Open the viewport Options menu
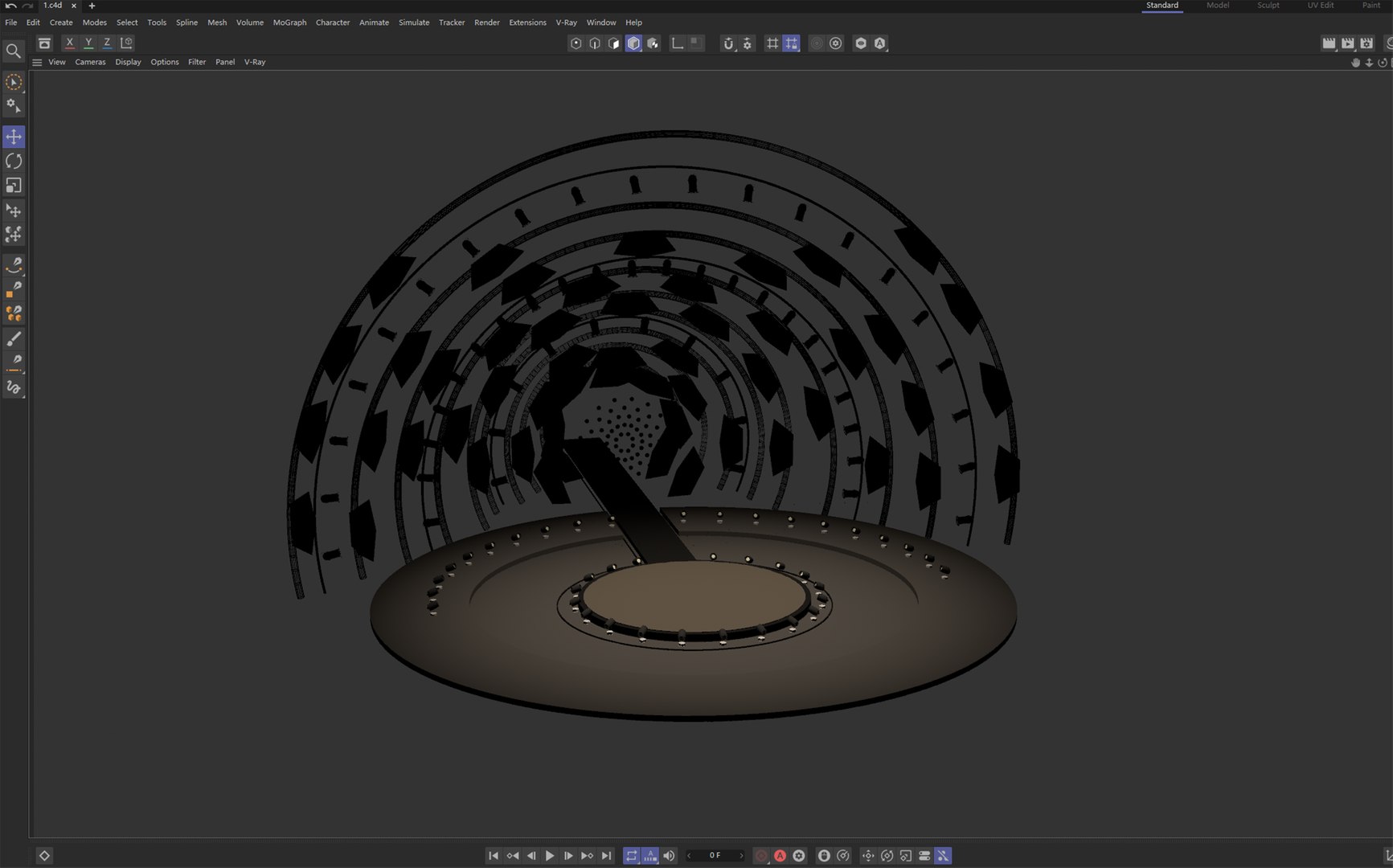This screenshot has width=1393, height=868. tap(165, 62)
